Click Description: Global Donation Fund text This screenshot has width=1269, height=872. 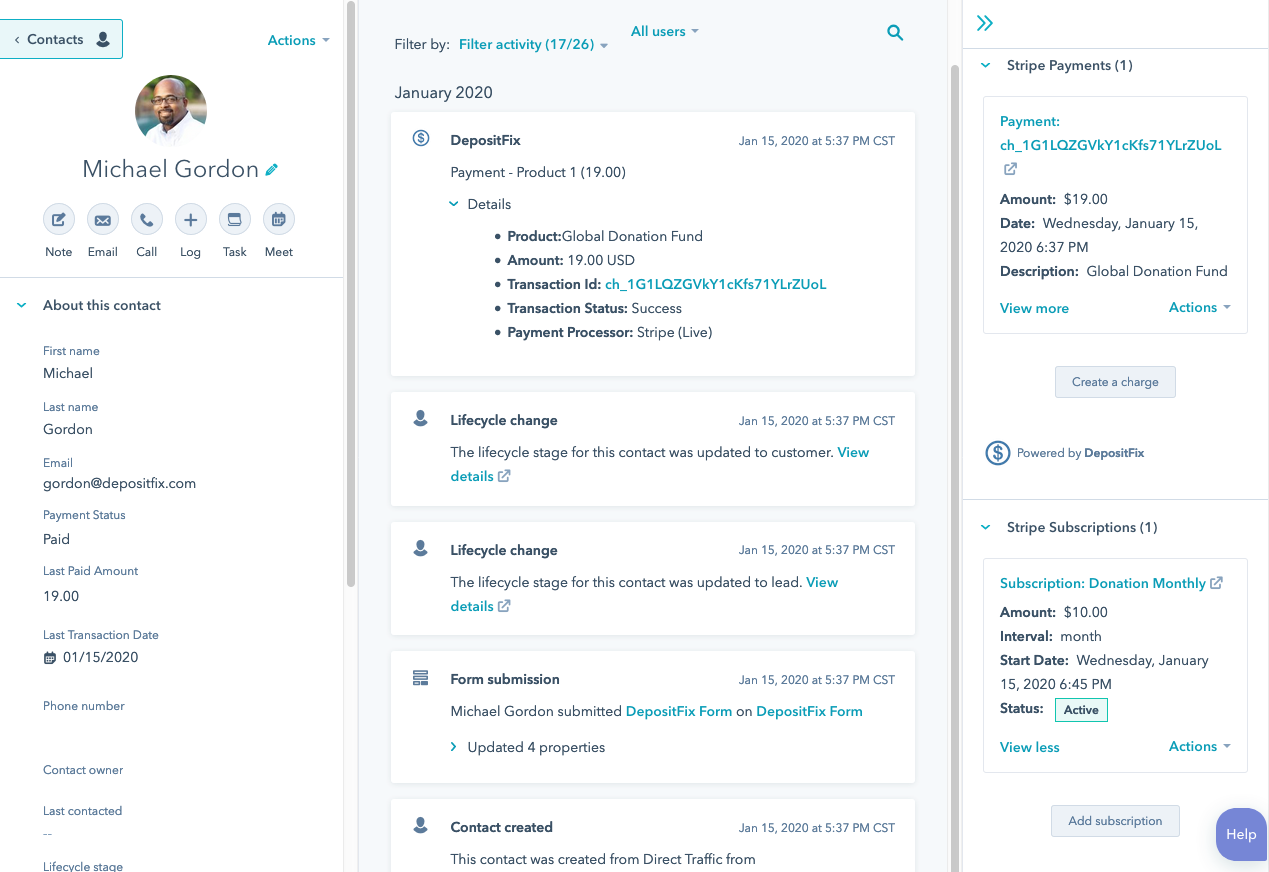click(1114, 271)
